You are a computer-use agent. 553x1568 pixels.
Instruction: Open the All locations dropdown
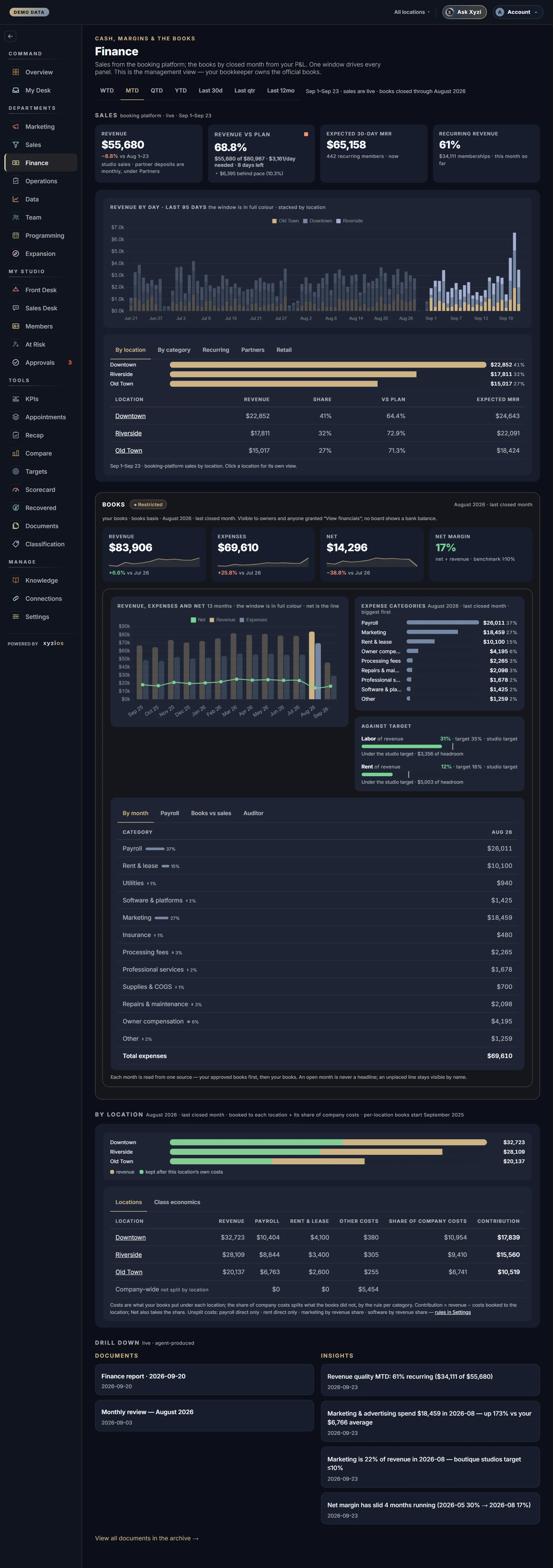point(412,12)
